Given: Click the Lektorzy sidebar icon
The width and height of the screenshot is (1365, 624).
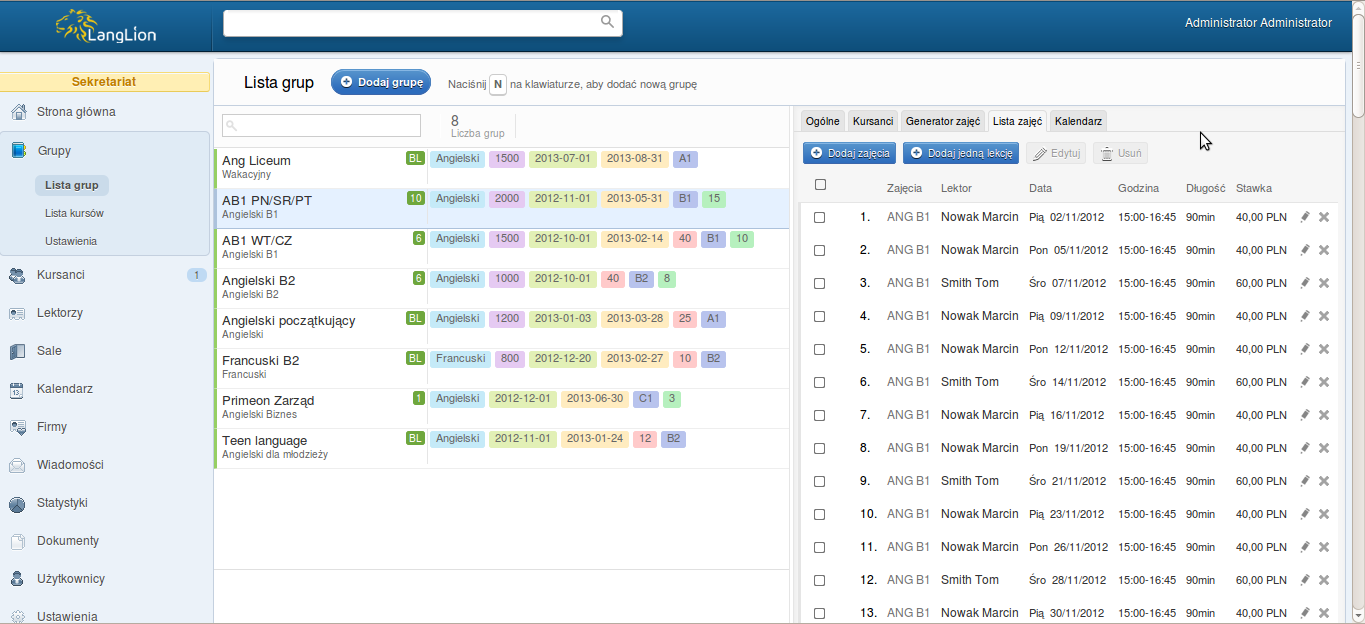Looking at the screenshot, I should (x=17, y=313).
